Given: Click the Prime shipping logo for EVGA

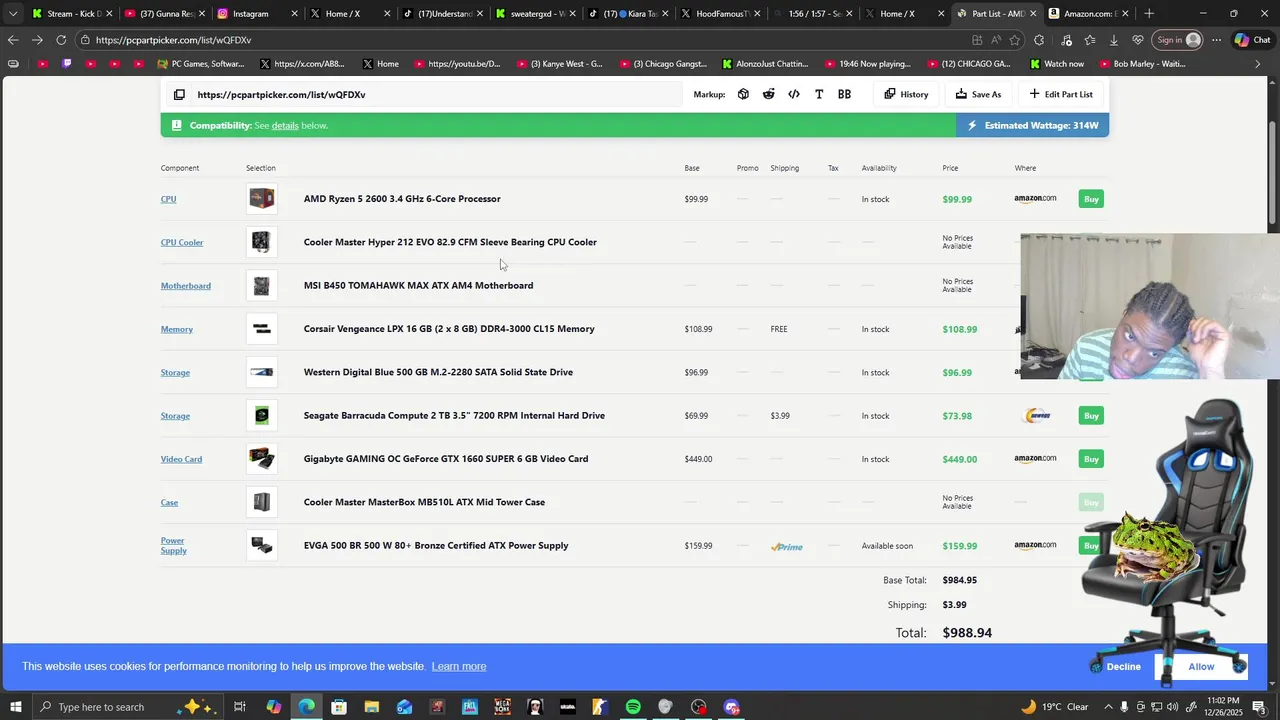Looking at the screenshot, I should tap(787, 547).
